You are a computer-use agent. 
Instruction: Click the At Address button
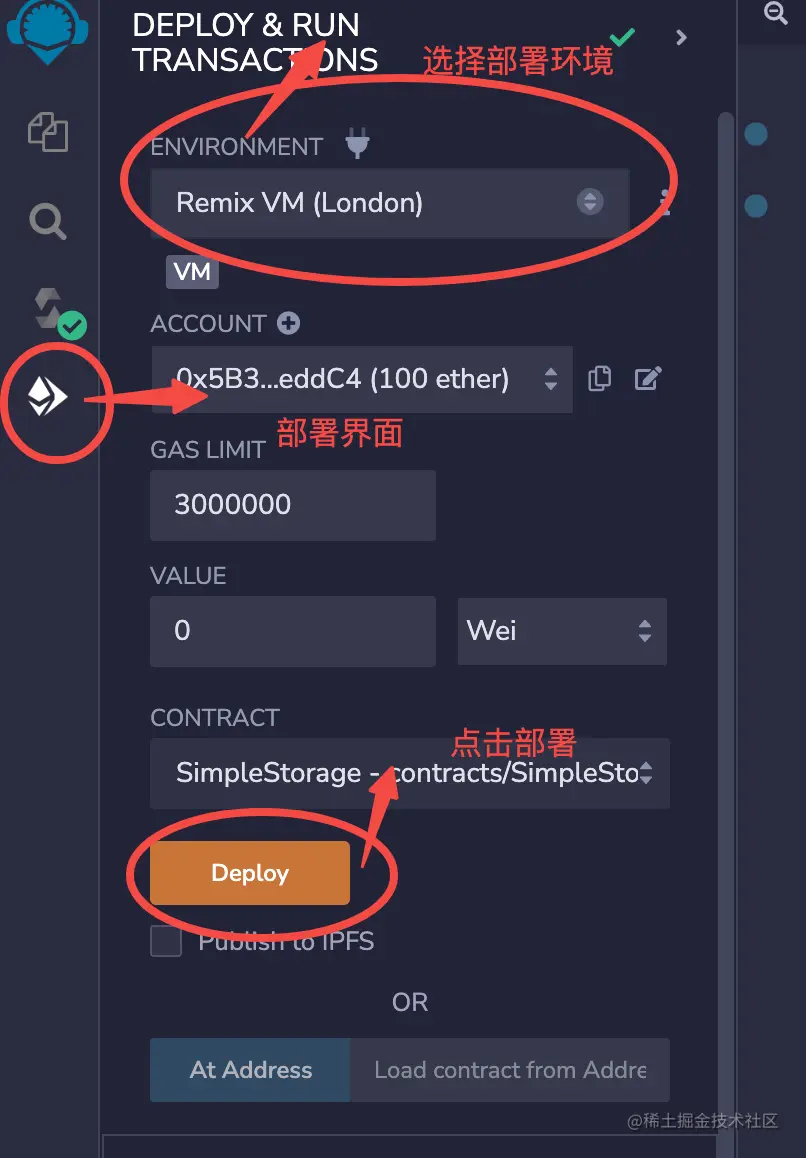(x=250, y=1070)
